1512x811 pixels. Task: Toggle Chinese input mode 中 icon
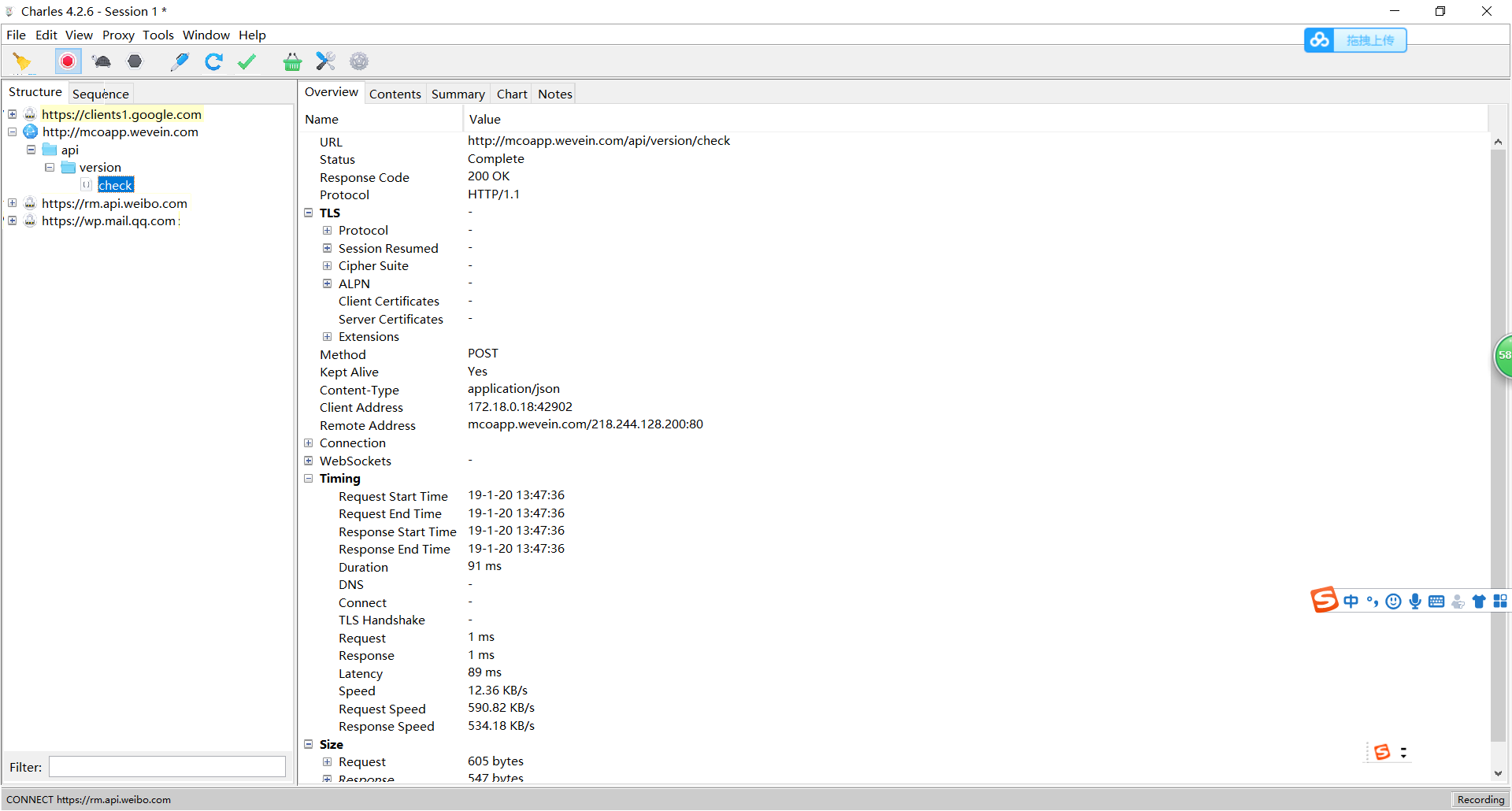pos(1351,602)
